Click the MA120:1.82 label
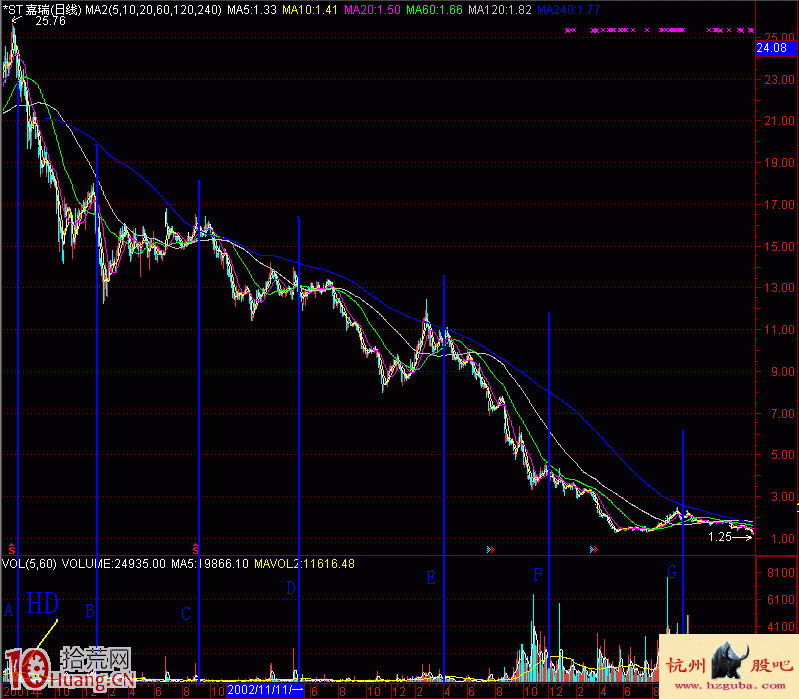The height and width of the screenshot is (699, 799). point(500,10)
